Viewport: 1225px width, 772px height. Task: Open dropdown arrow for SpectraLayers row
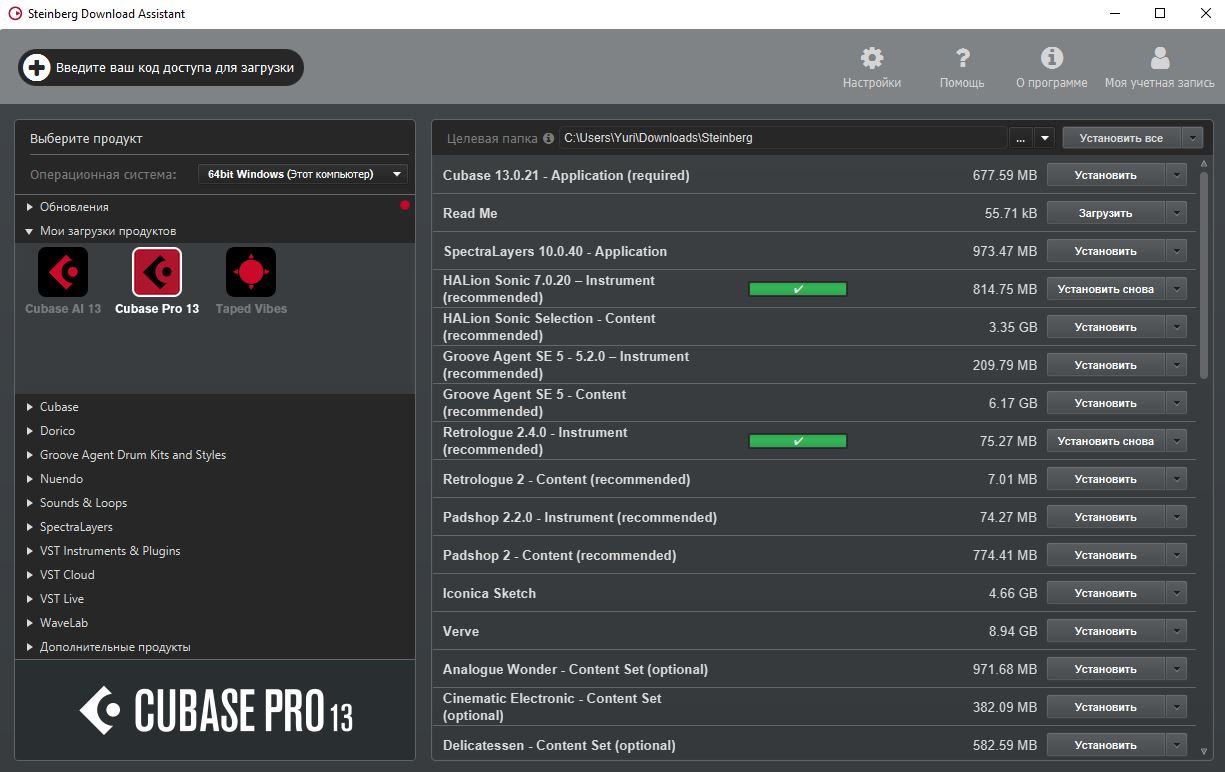click(x=1176, y=251)
